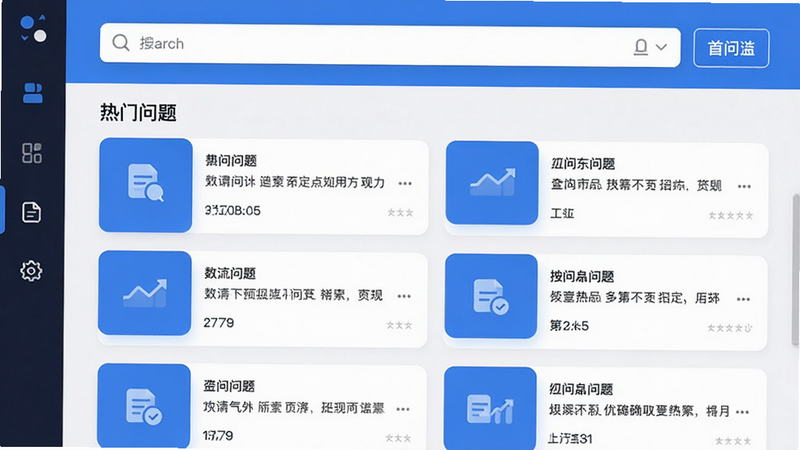
Task: Open the 查问问题 card title
Action: click(x=229, y=386)
